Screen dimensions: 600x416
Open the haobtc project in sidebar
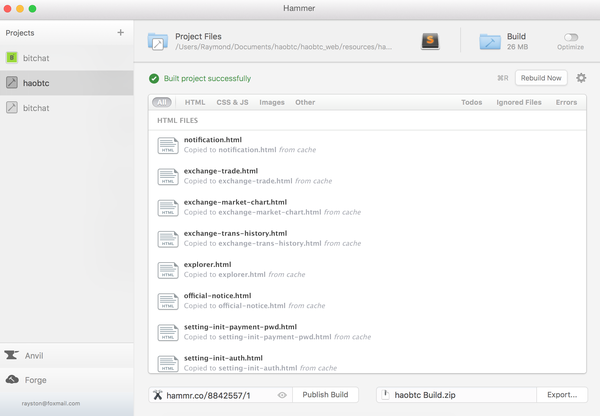tap(67, 83)
